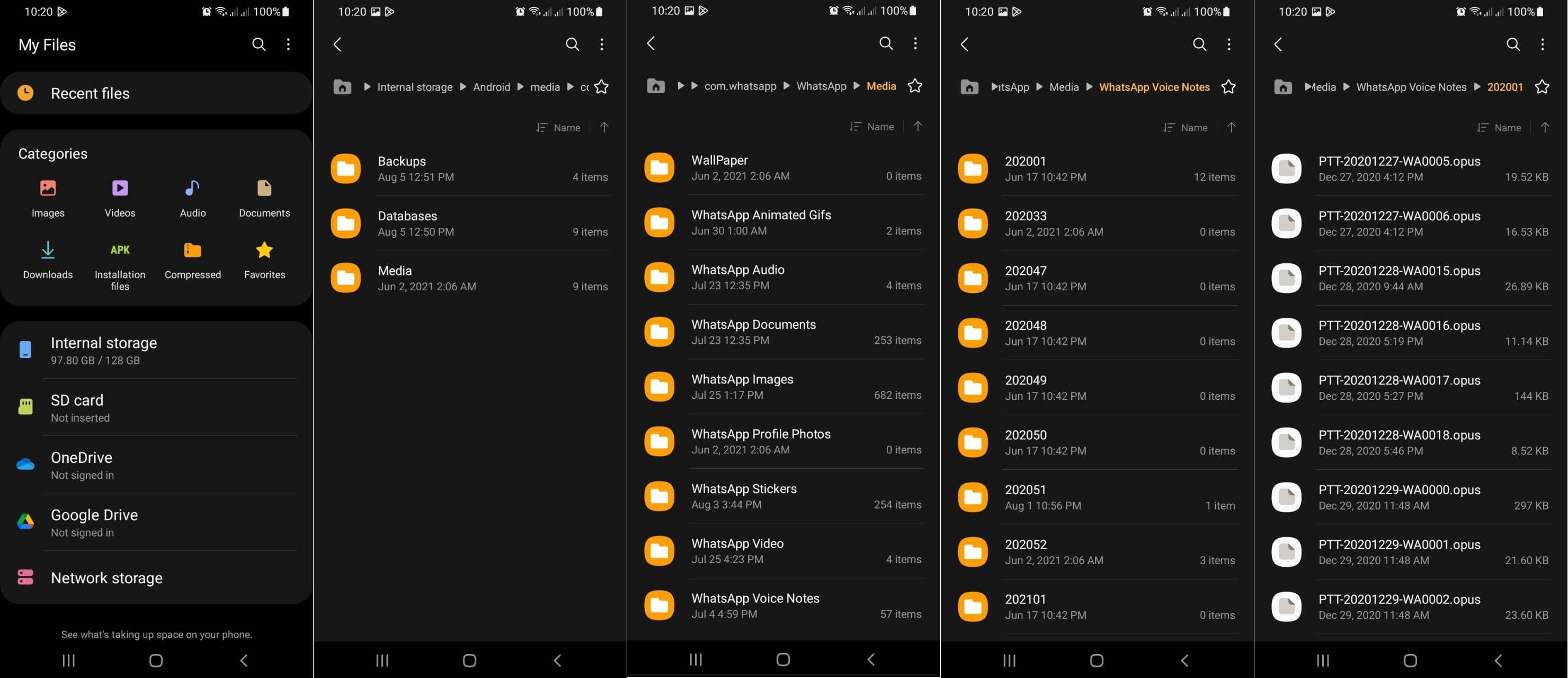Open Name sort dropdown in Backups screen
This screenshot has width=1568, height=678.
[558, 127]
